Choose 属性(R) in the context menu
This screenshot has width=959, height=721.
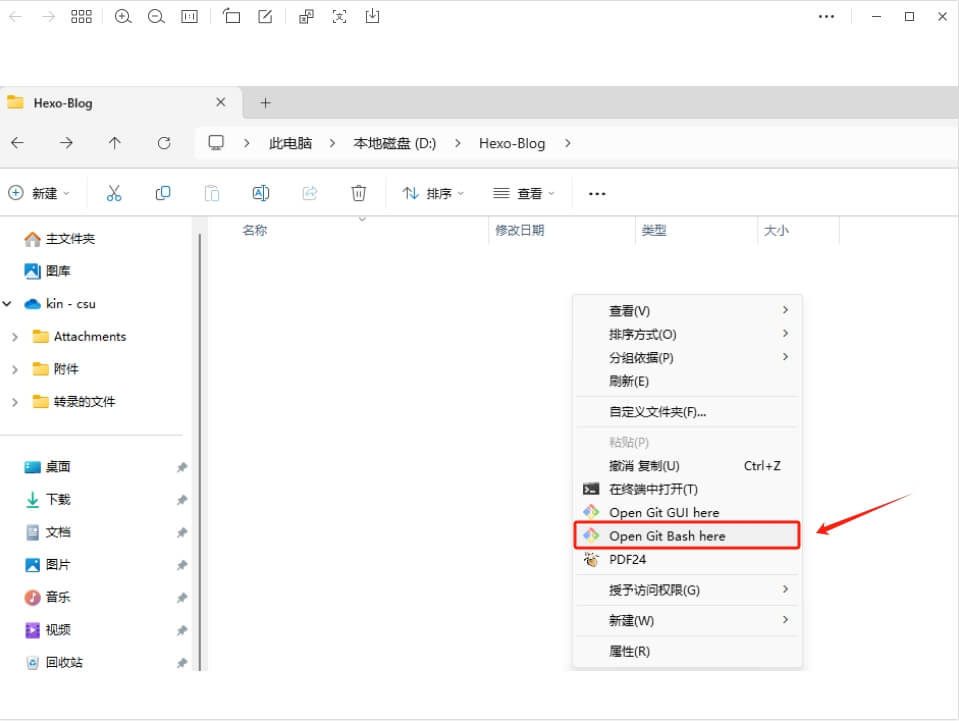(629, 651)
